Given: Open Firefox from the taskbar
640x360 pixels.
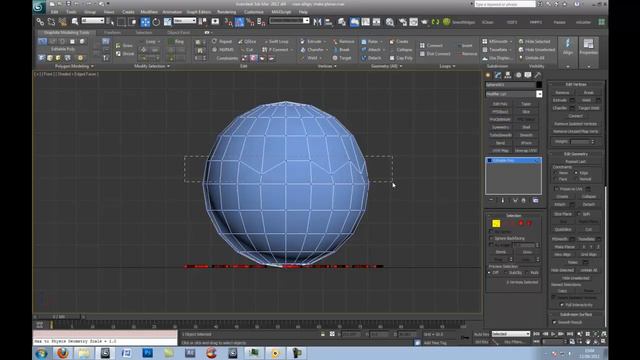Looking at the screenshot, I should tap(62, 353).
